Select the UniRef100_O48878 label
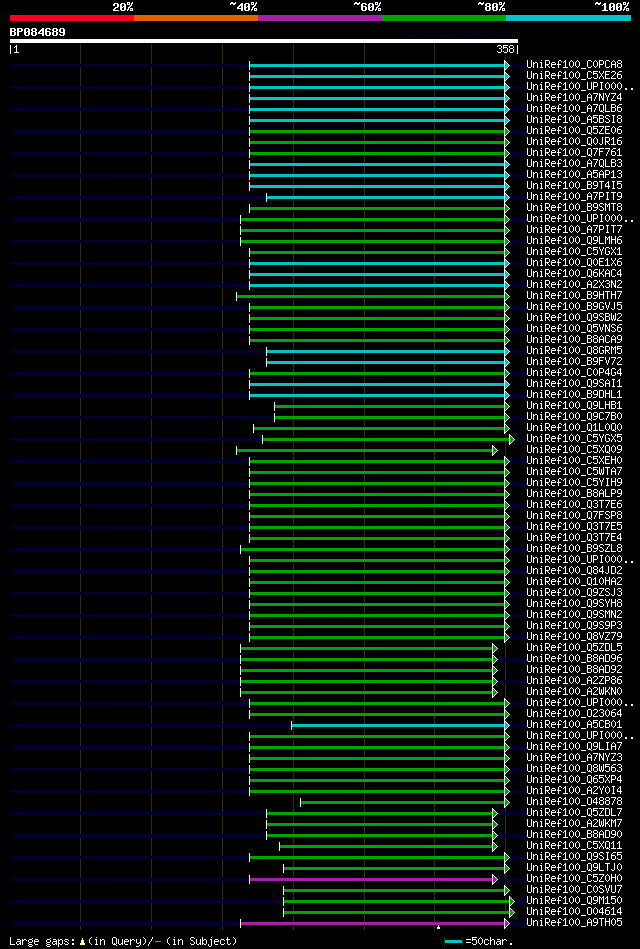This screenshot has height=949, width=640. point(574,803)
